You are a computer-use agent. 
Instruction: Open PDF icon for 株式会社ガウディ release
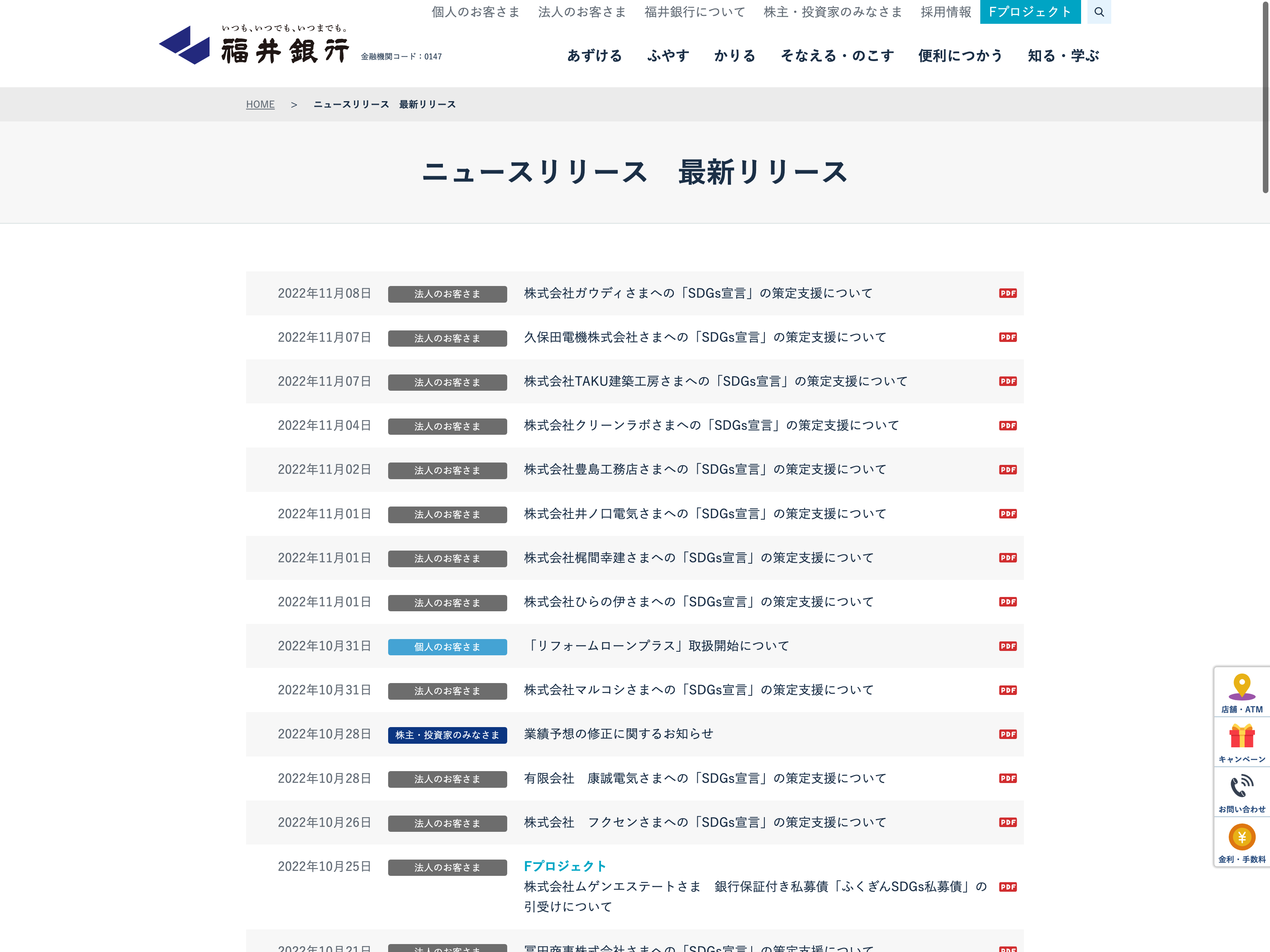(1008, 293)
